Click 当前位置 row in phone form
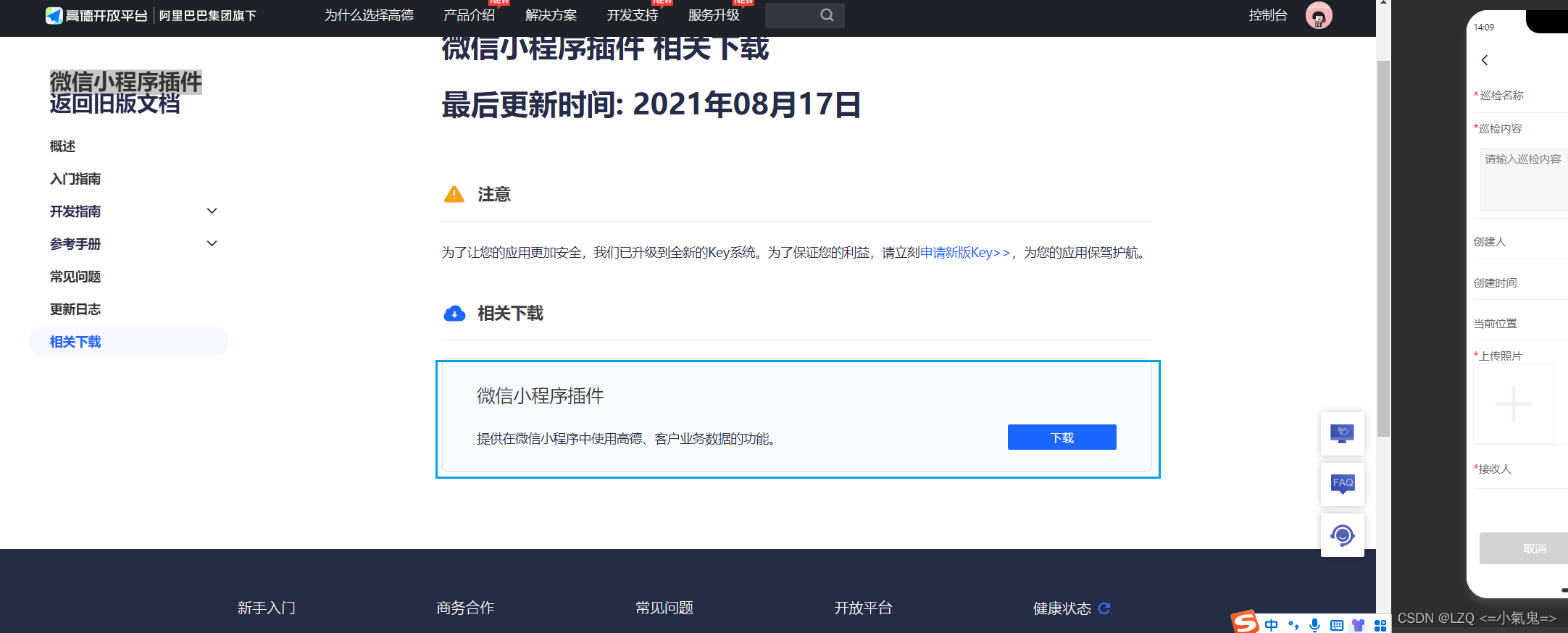 click(x=1520, y=324)
